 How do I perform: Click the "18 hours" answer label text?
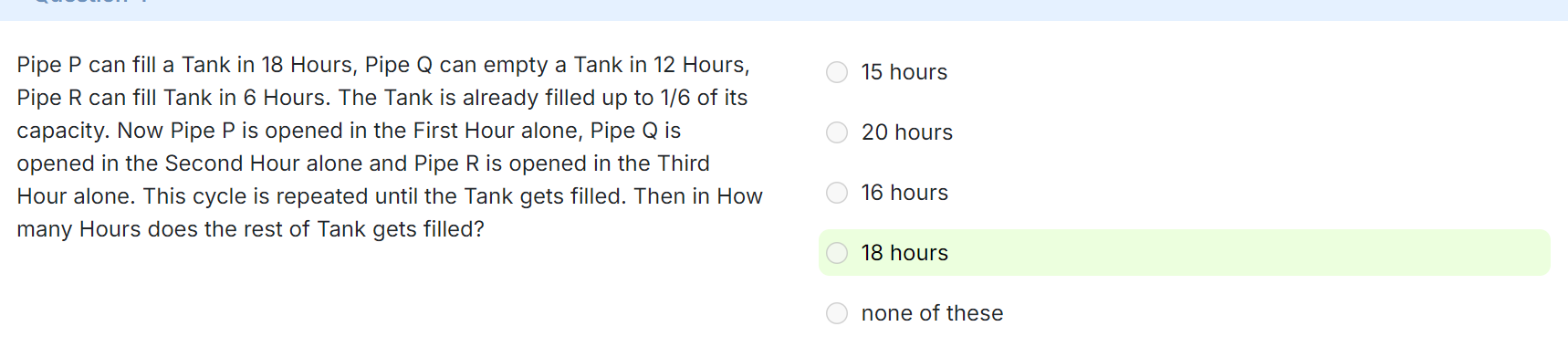tap(904, 253)
